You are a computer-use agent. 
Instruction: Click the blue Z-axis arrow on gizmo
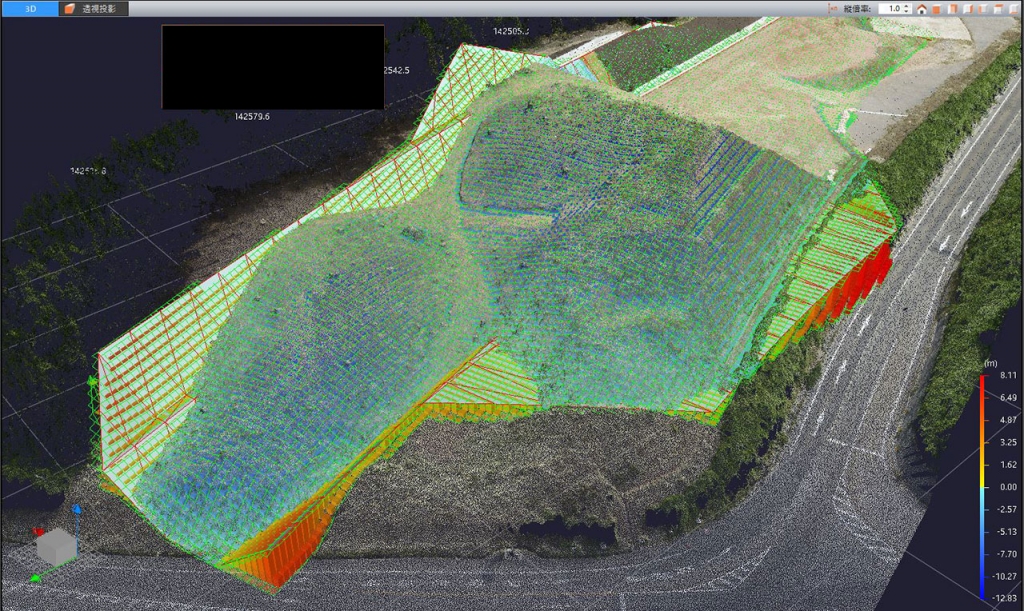pyautogui.click(x=77, y=511)
